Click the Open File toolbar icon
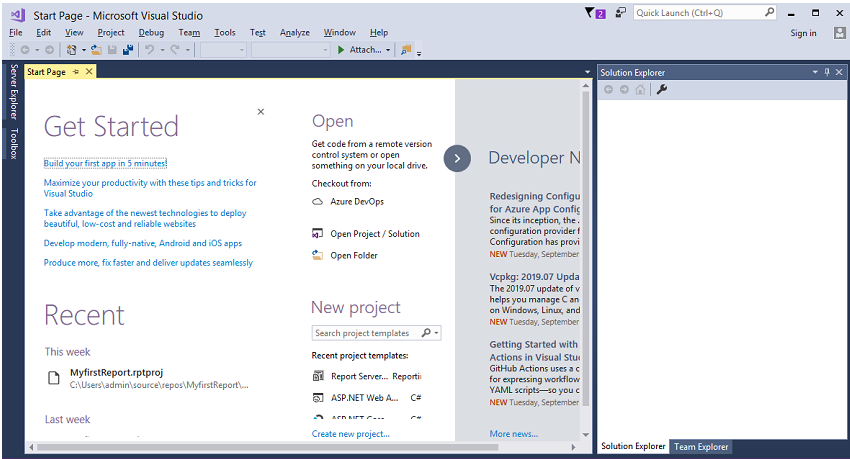 (x=96, y=49)
